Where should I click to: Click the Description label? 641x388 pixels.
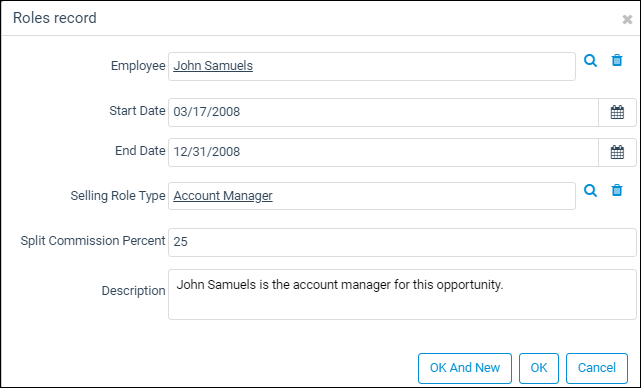pyautogui.click(x=133, y=291)
